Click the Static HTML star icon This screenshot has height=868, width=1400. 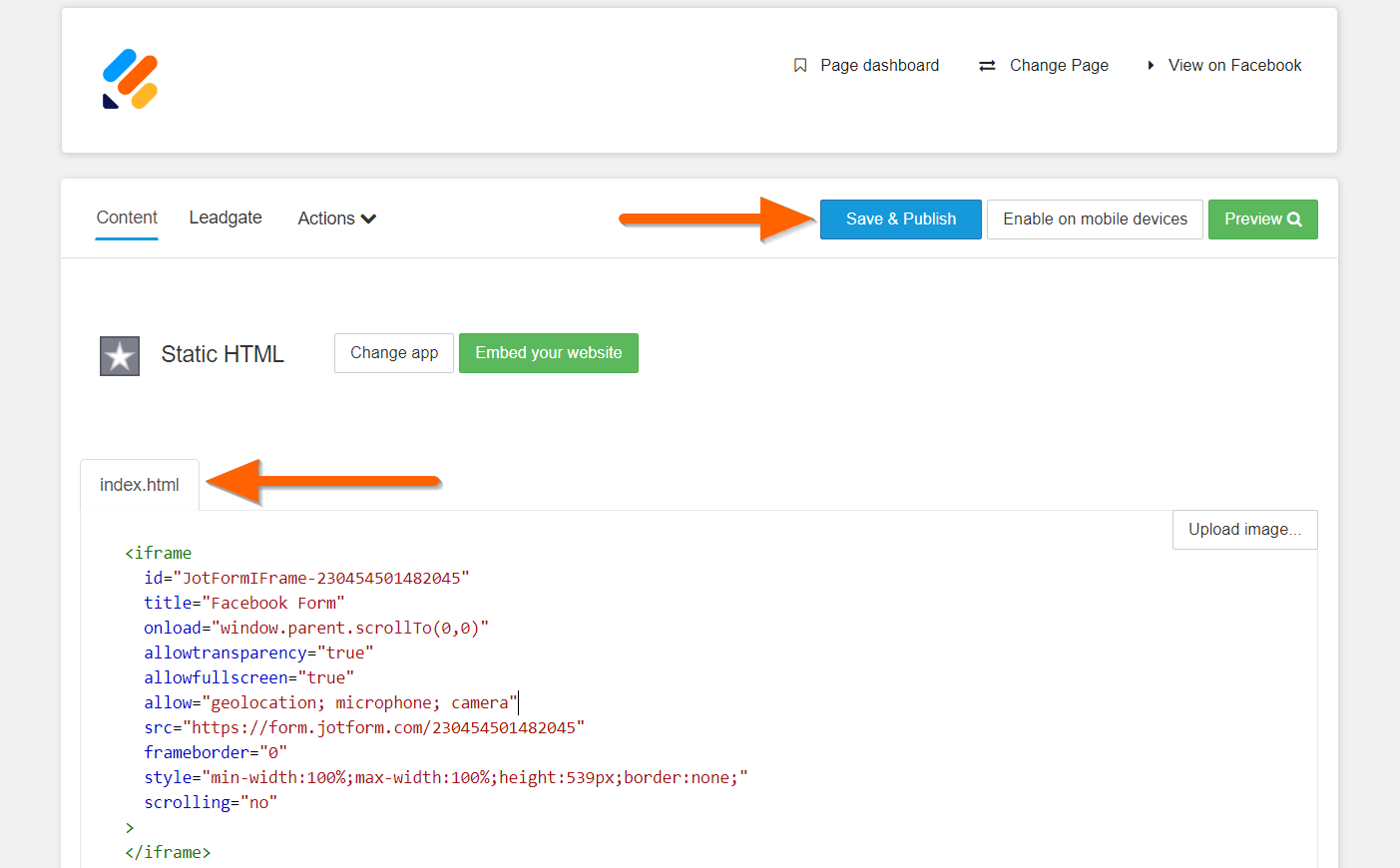pyautogui.click(x=120, y=355)
